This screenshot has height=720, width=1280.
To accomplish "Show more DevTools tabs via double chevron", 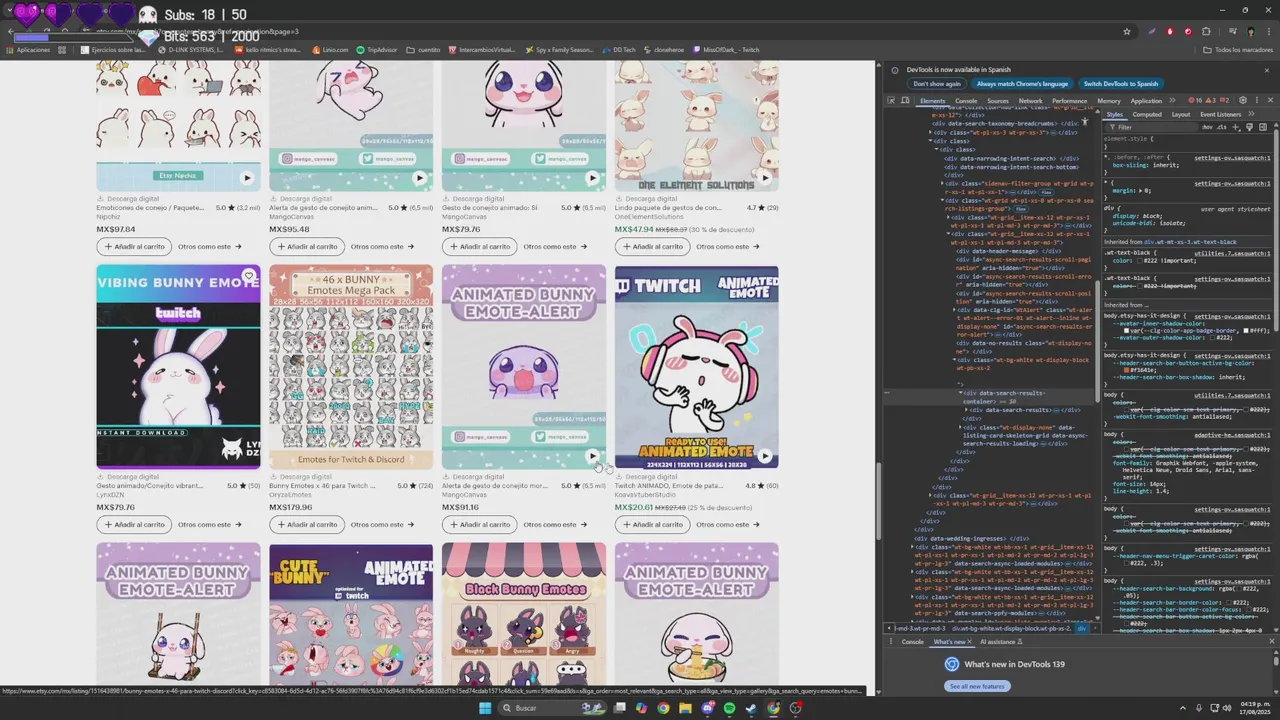I will click(1171, 101).
